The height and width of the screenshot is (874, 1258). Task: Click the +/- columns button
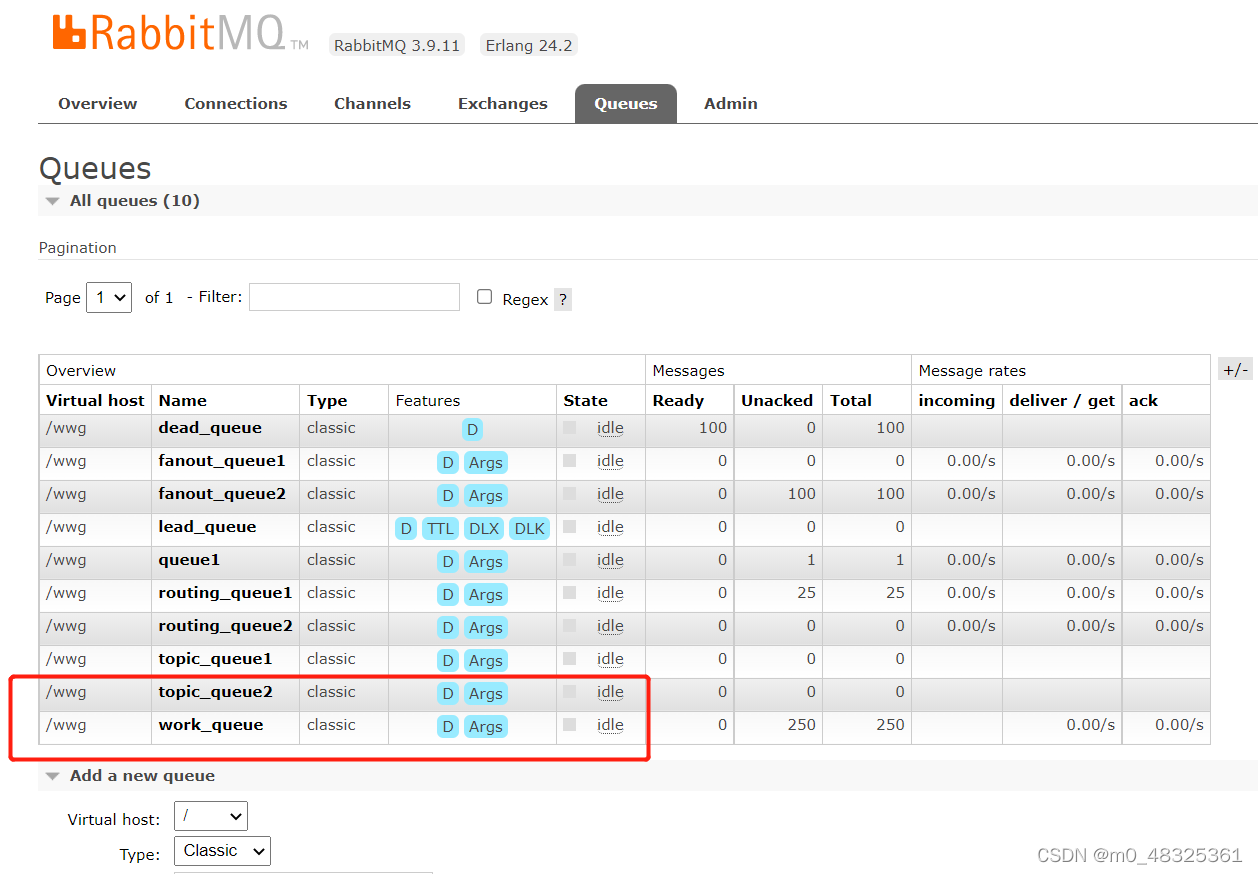[1235, 370]
